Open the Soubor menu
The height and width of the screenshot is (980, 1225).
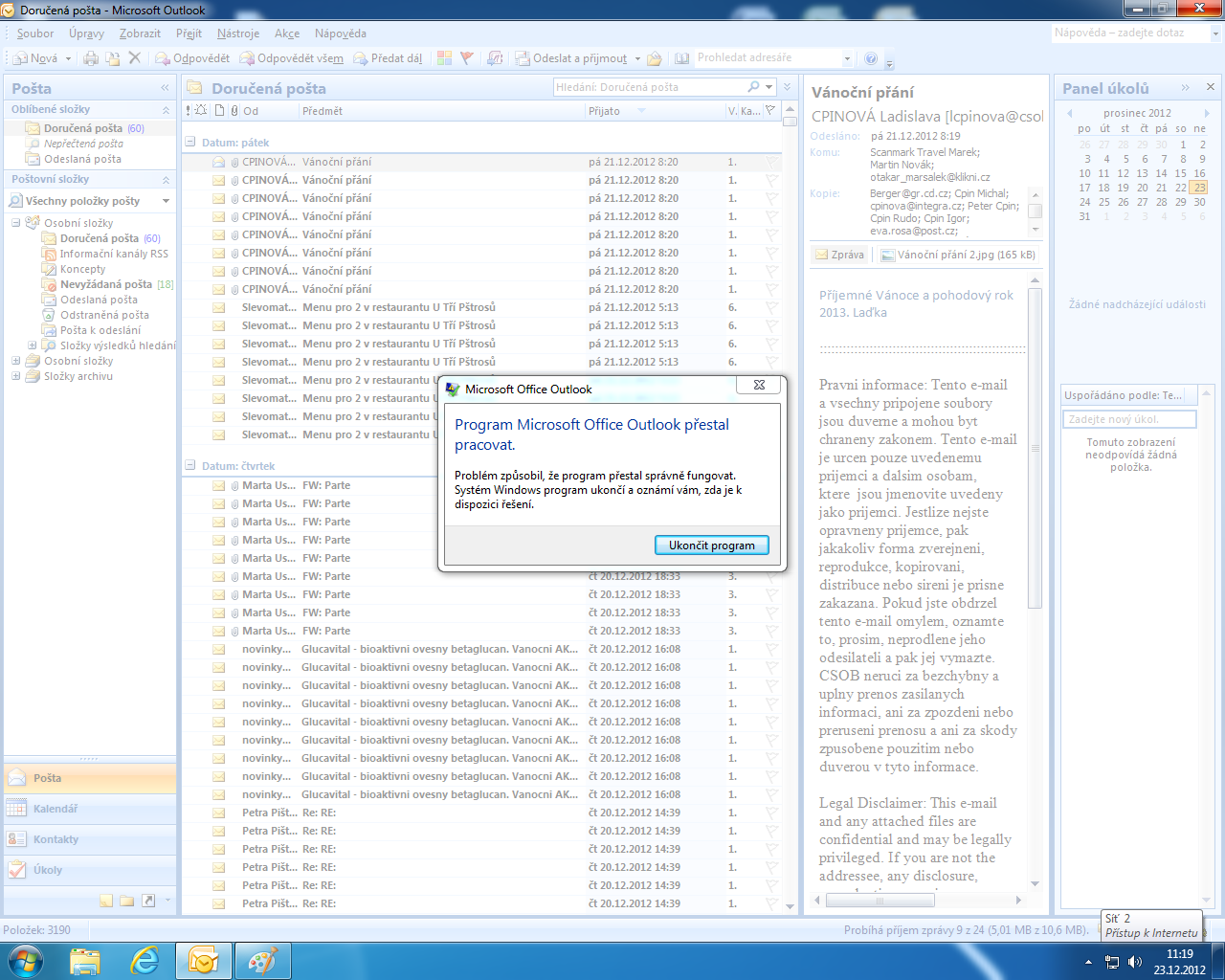click(x=35, y=33)
